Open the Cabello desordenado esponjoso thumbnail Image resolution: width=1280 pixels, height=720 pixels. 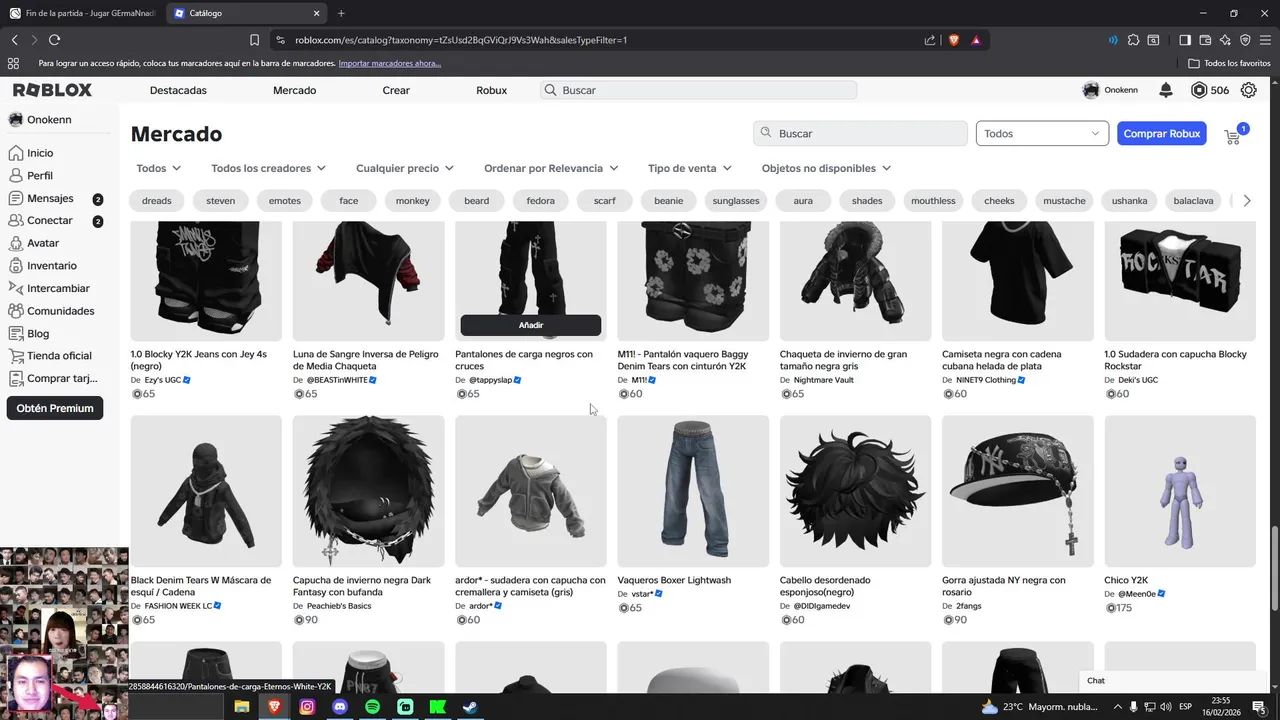tap(855, 491)
